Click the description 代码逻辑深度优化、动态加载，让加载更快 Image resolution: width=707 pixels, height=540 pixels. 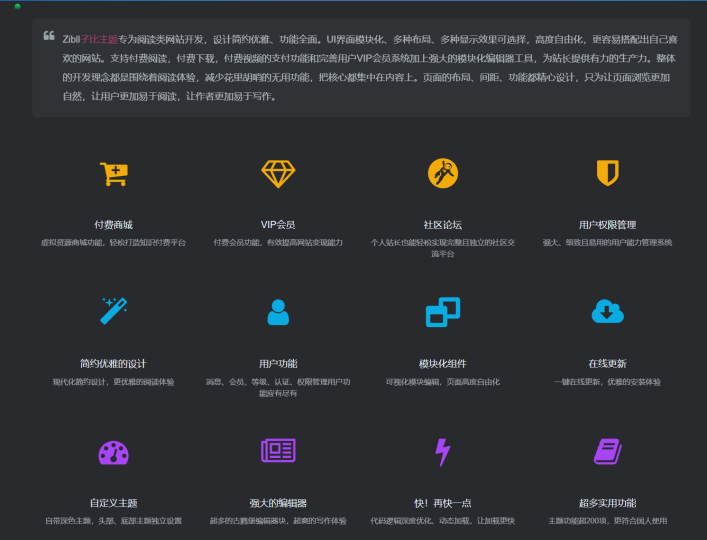(x=443, y=521)
